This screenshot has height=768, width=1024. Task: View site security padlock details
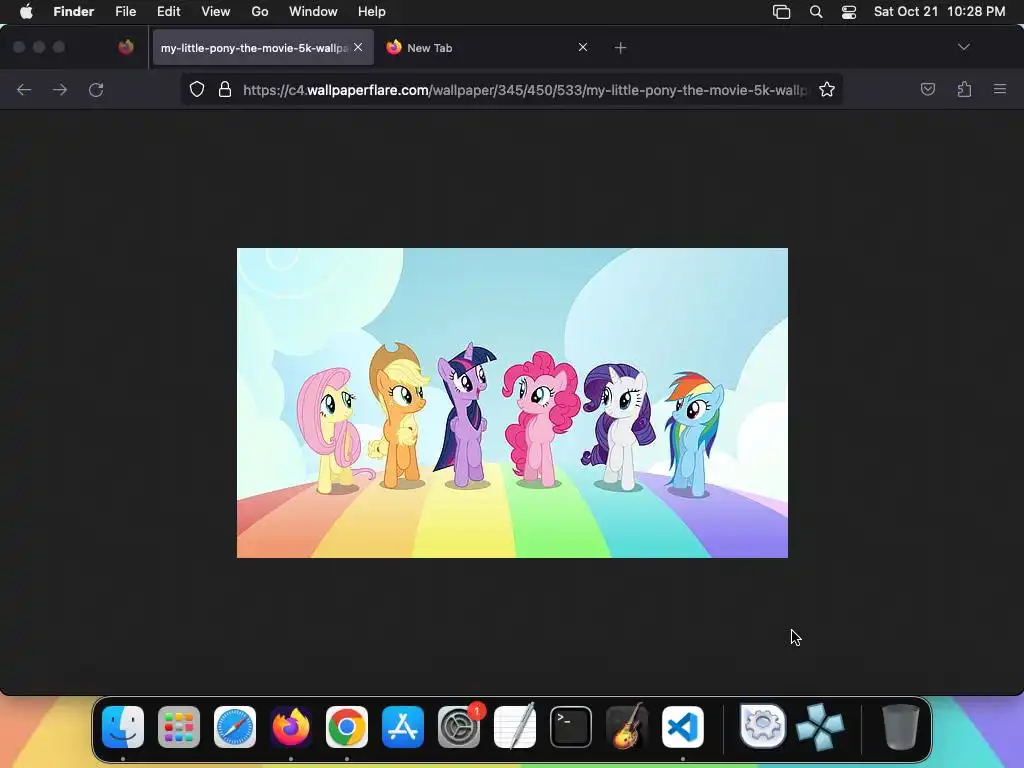coord(225,89)
